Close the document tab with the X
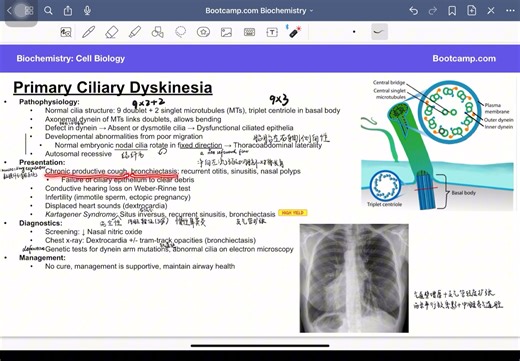The image size is (520, 361). (x=491, y=11)
